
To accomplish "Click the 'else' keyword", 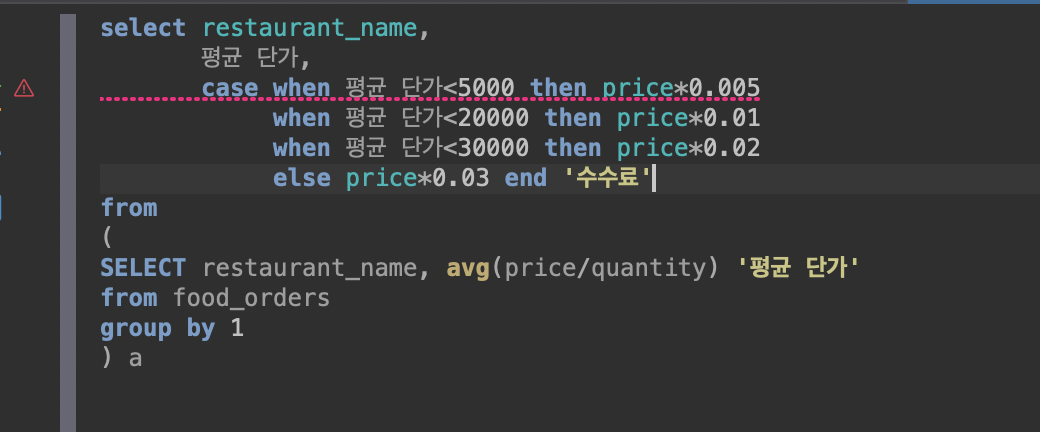I will (302, 178).
